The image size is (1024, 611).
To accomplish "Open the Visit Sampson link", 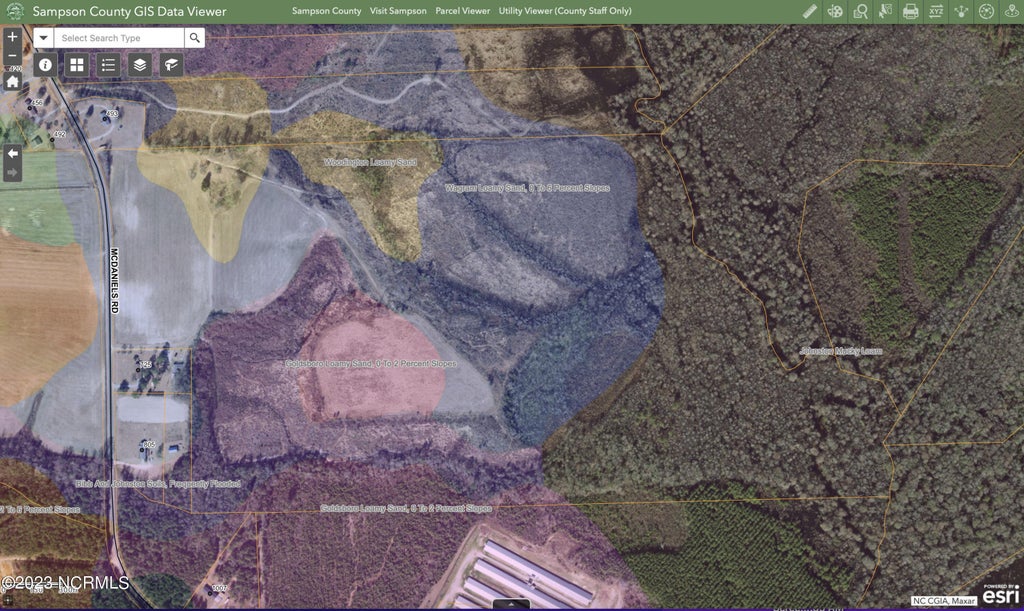I will coord(398,11).
